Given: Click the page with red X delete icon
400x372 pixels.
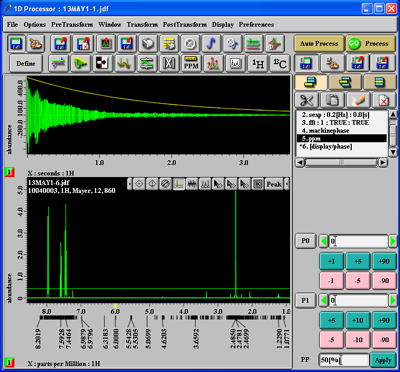Looking at the screenshot, I should coord(384,100).
